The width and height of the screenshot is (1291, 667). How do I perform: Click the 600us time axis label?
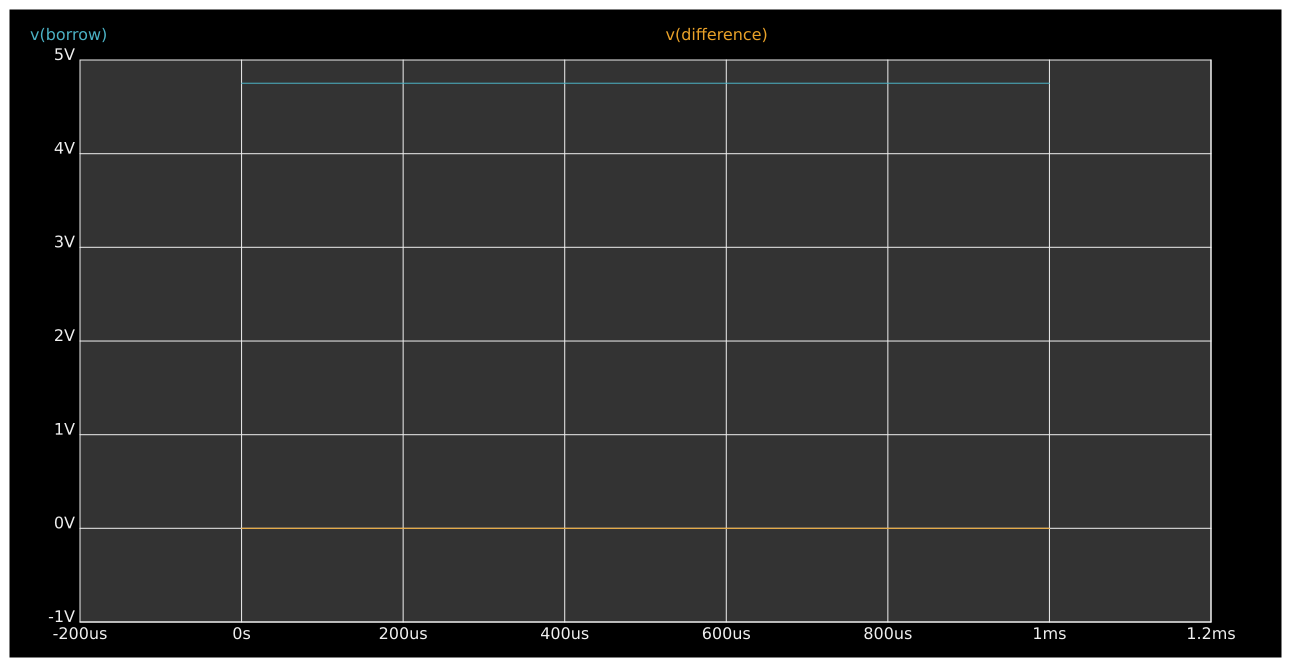point(727,633)
